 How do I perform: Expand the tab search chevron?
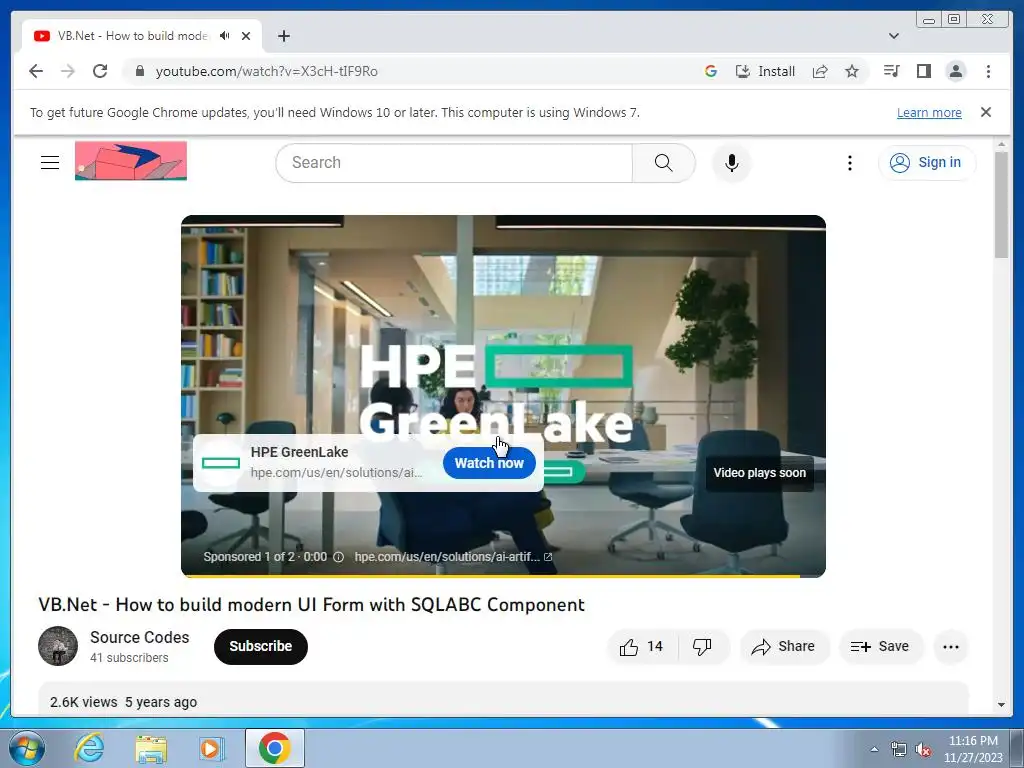tap(894, 36)
